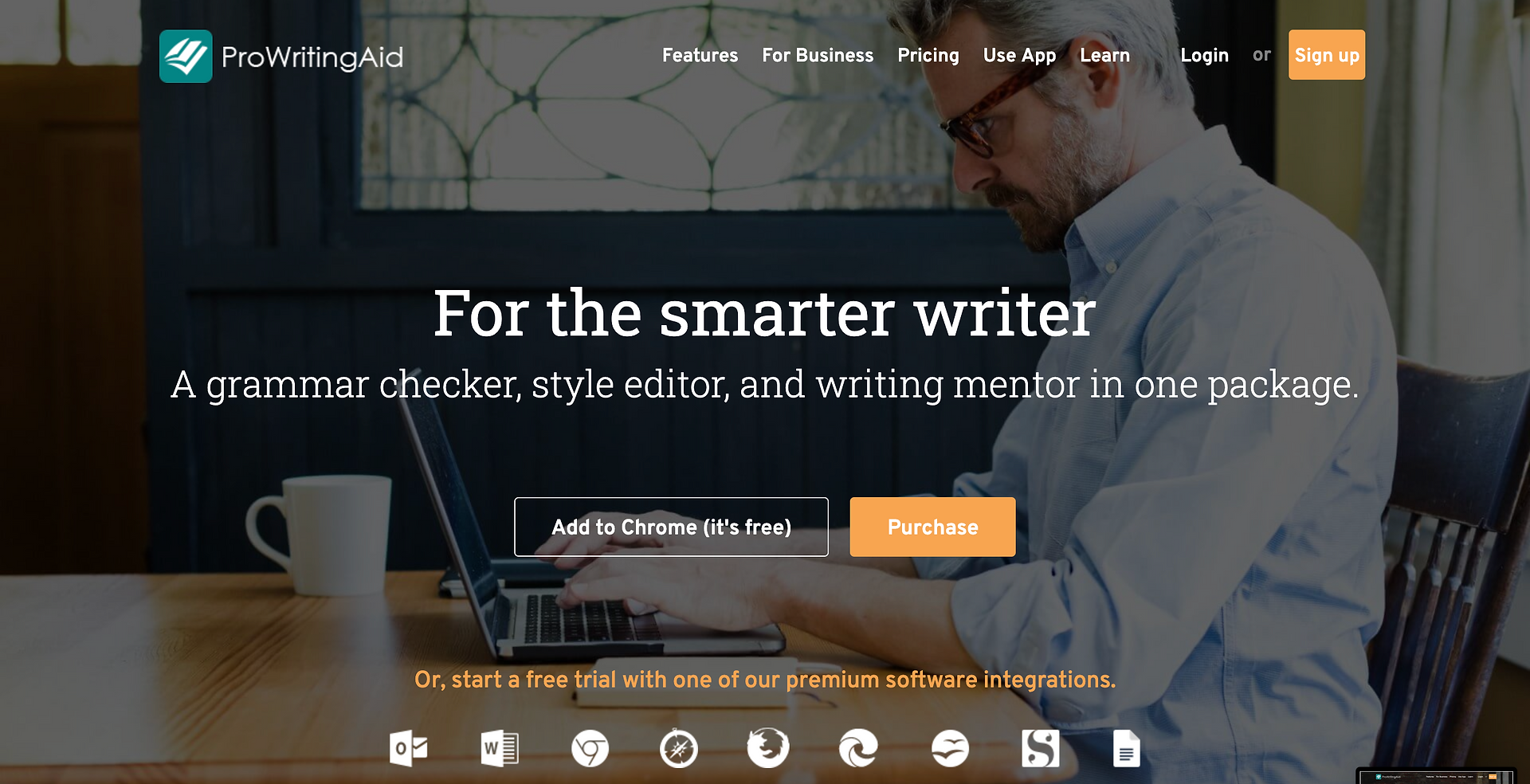Click the small page thumbnail in bottom corner

(1436, 776)
